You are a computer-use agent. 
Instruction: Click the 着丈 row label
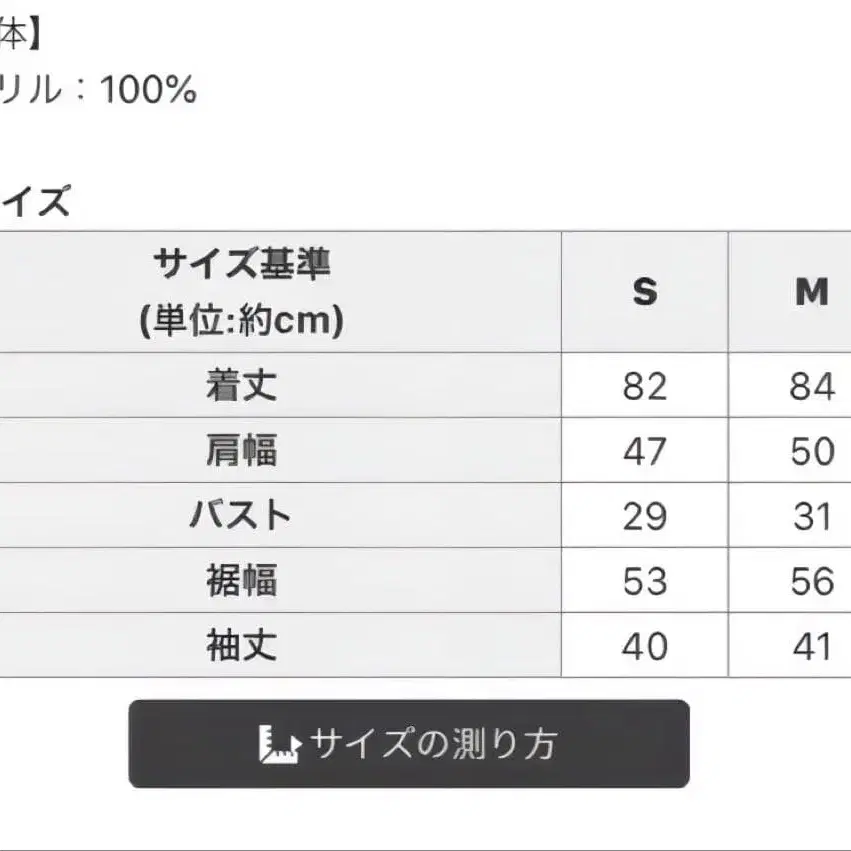(x=241, y=385)
